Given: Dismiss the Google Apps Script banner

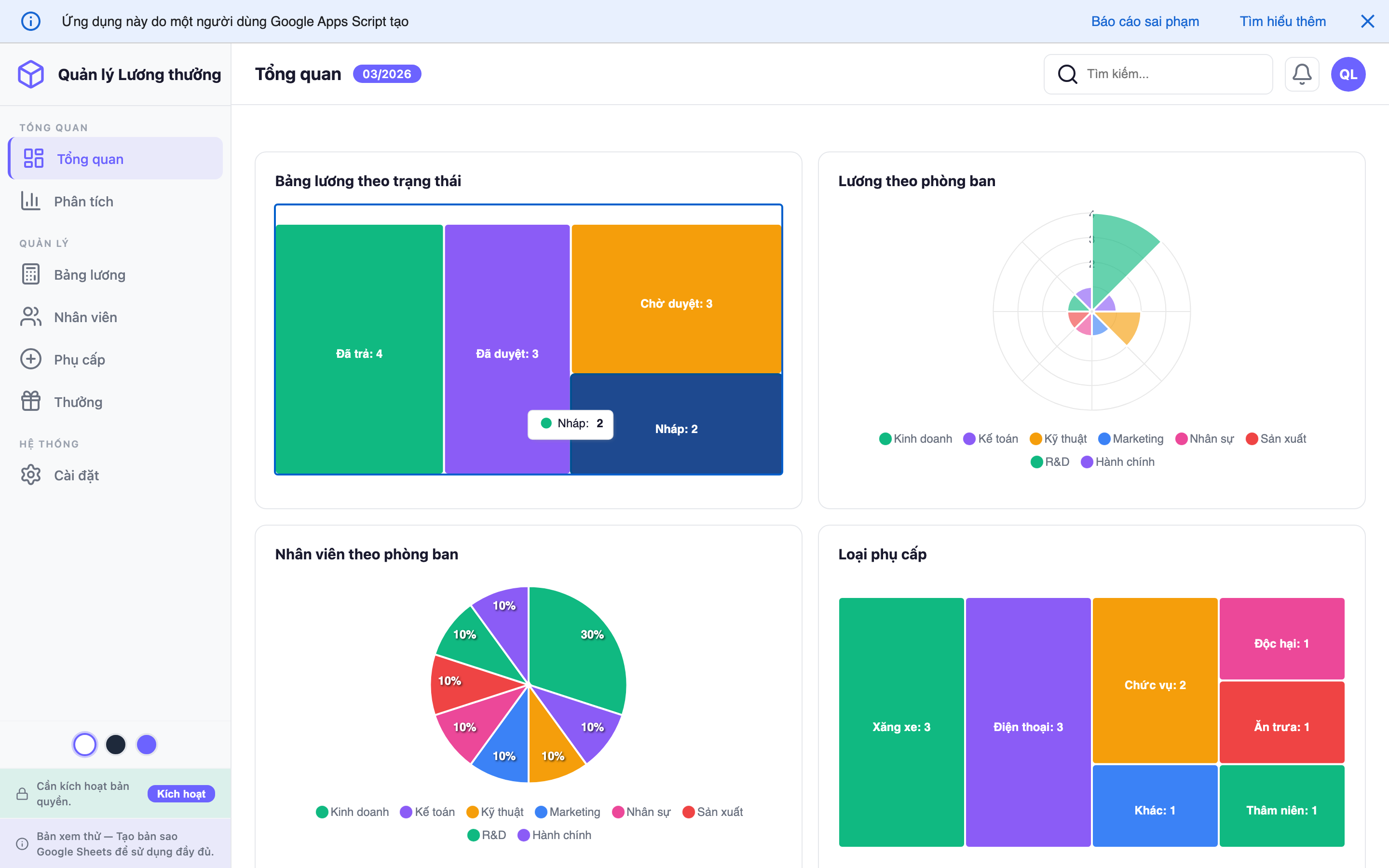Looking at the screenshot, I should click(1367, 21).
